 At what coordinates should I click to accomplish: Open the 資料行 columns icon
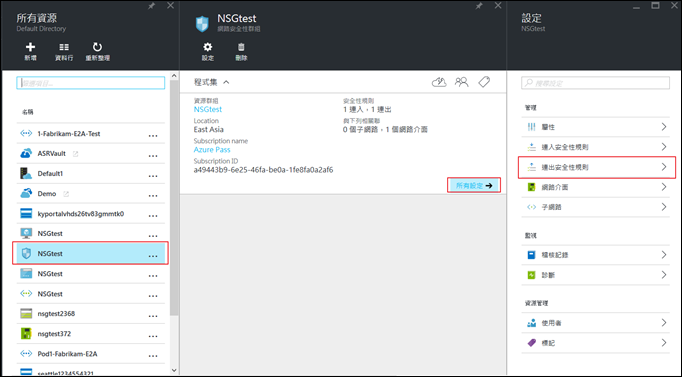(64, 47)
